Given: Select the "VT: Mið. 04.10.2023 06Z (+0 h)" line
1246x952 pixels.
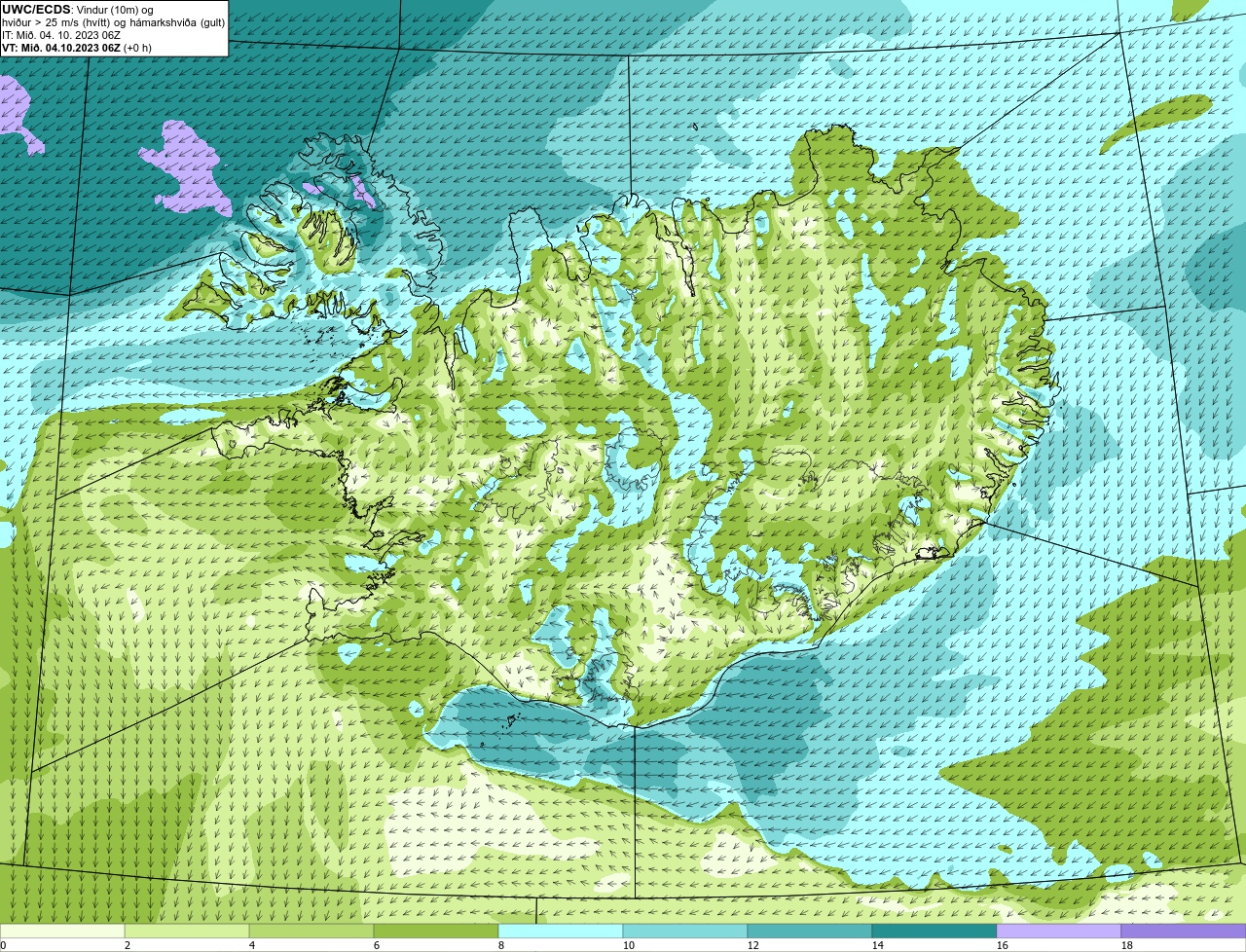Looking at the screenshot, I should click(77, 48).
